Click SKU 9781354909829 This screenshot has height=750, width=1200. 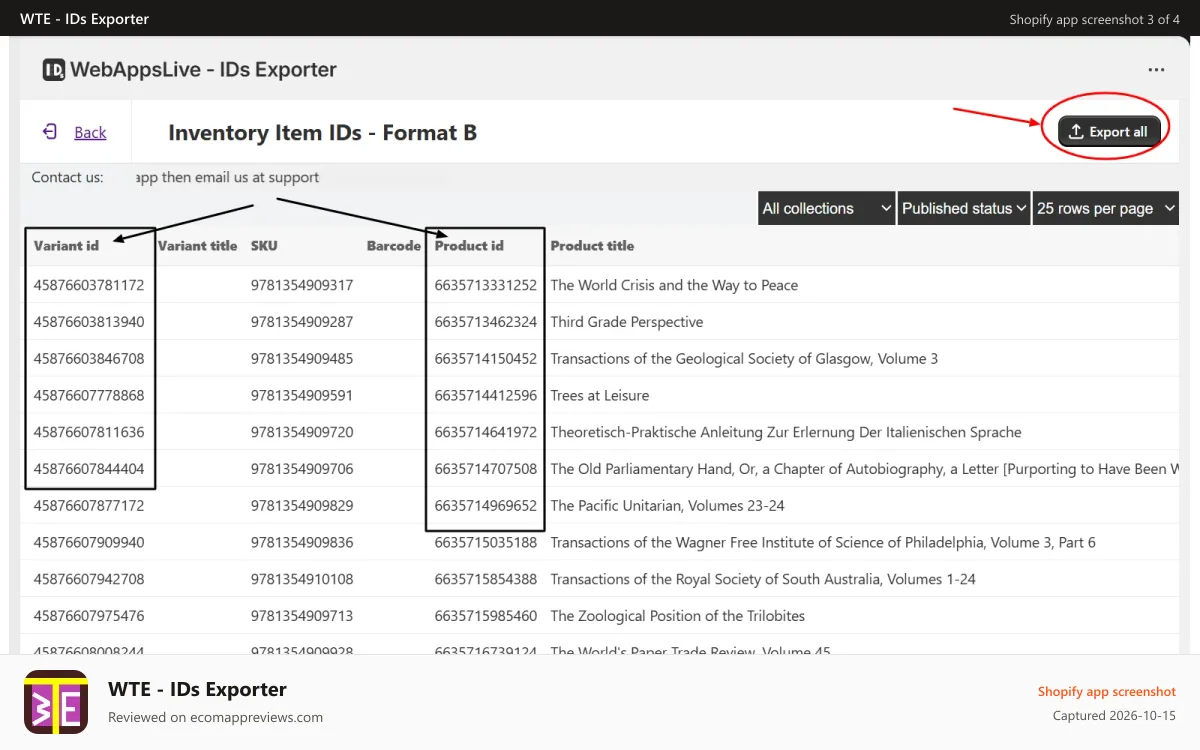(x=302, y=505)
